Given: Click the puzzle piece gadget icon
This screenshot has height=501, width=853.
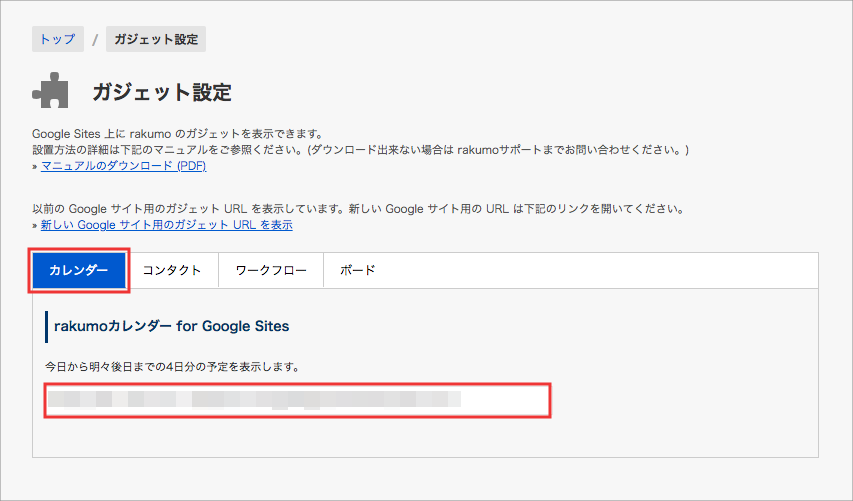Looking at the screenshot, I should pos(50,90).
